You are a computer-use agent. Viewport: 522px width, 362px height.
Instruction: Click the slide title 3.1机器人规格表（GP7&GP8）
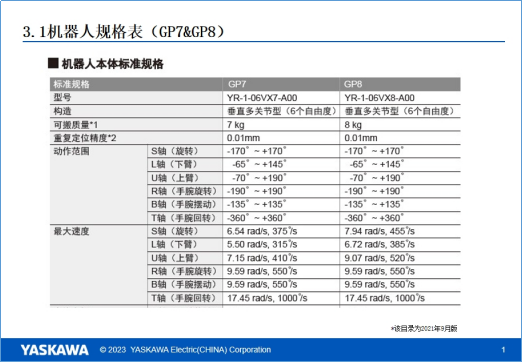[125, 32]
